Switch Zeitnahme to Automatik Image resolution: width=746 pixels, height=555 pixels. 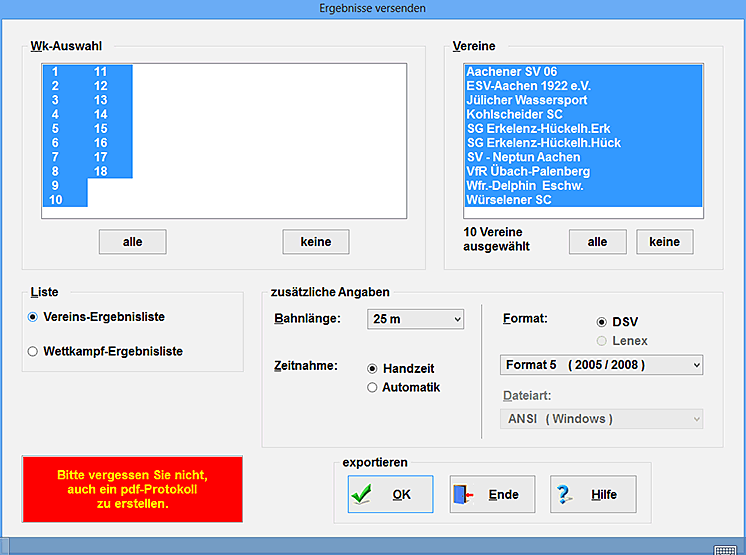tap(373, 387)
